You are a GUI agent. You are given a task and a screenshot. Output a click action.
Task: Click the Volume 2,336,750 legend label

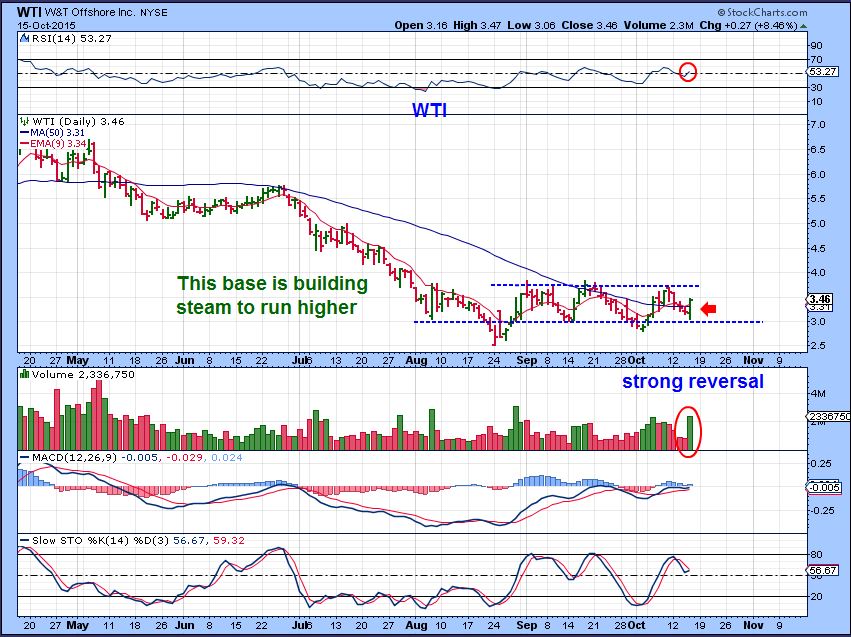(x=82, y=374)
